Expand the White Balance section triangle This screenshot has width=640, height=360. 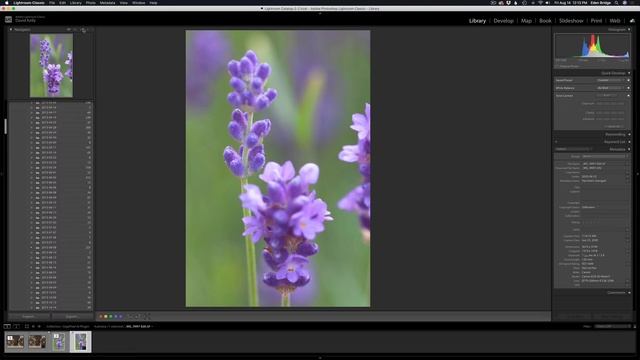click(629, 88)
